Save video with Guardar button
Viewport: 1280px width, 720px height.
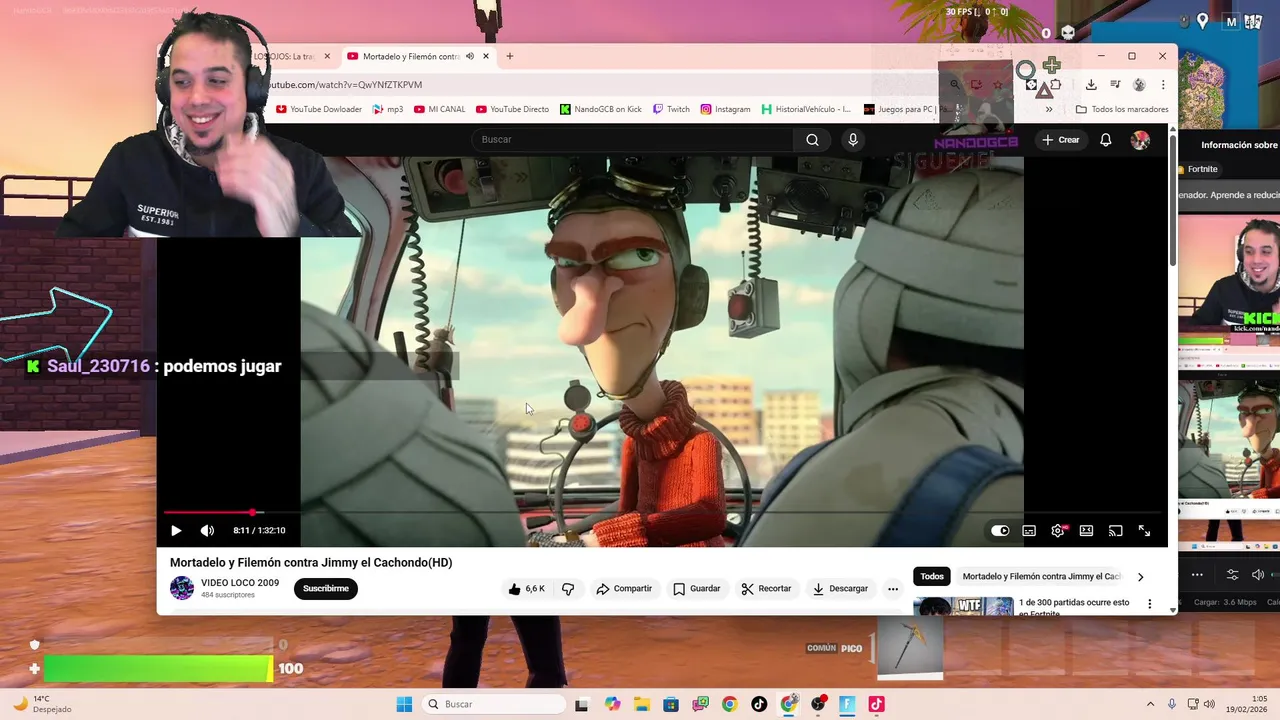[x=697, y=589]
